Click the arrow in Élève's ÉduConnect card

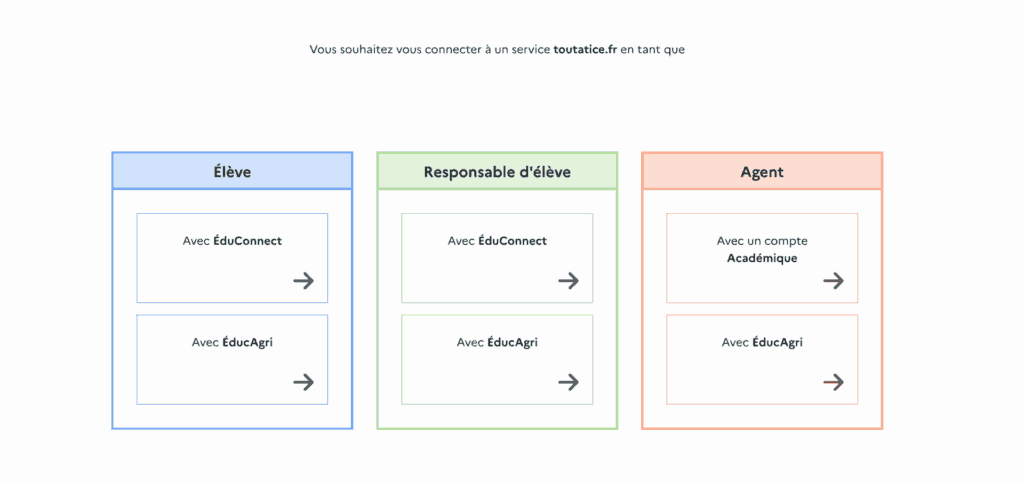[303, 281]
